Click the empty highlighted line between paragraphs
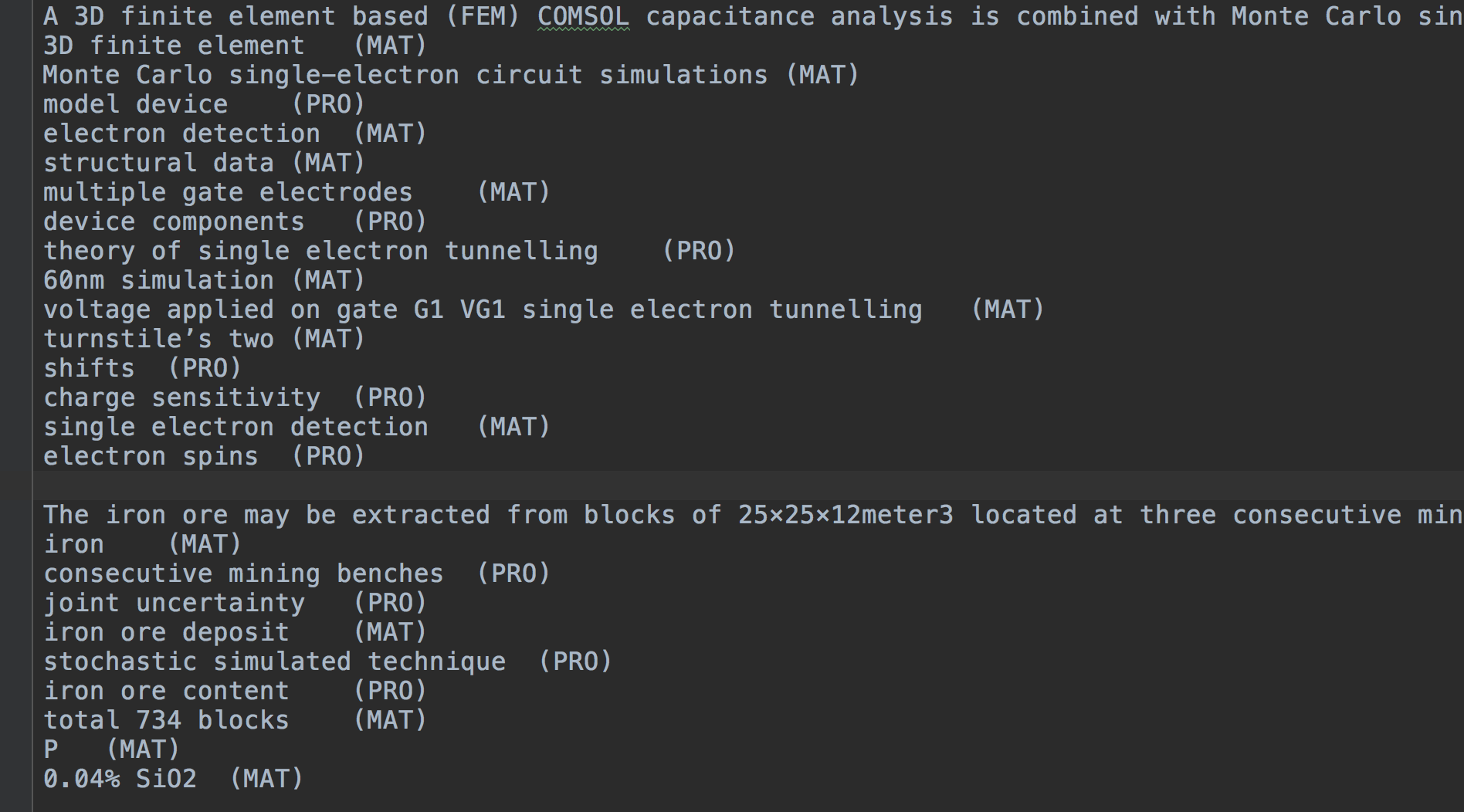This screenshot has height=812, width=1464. coord(749,486)
